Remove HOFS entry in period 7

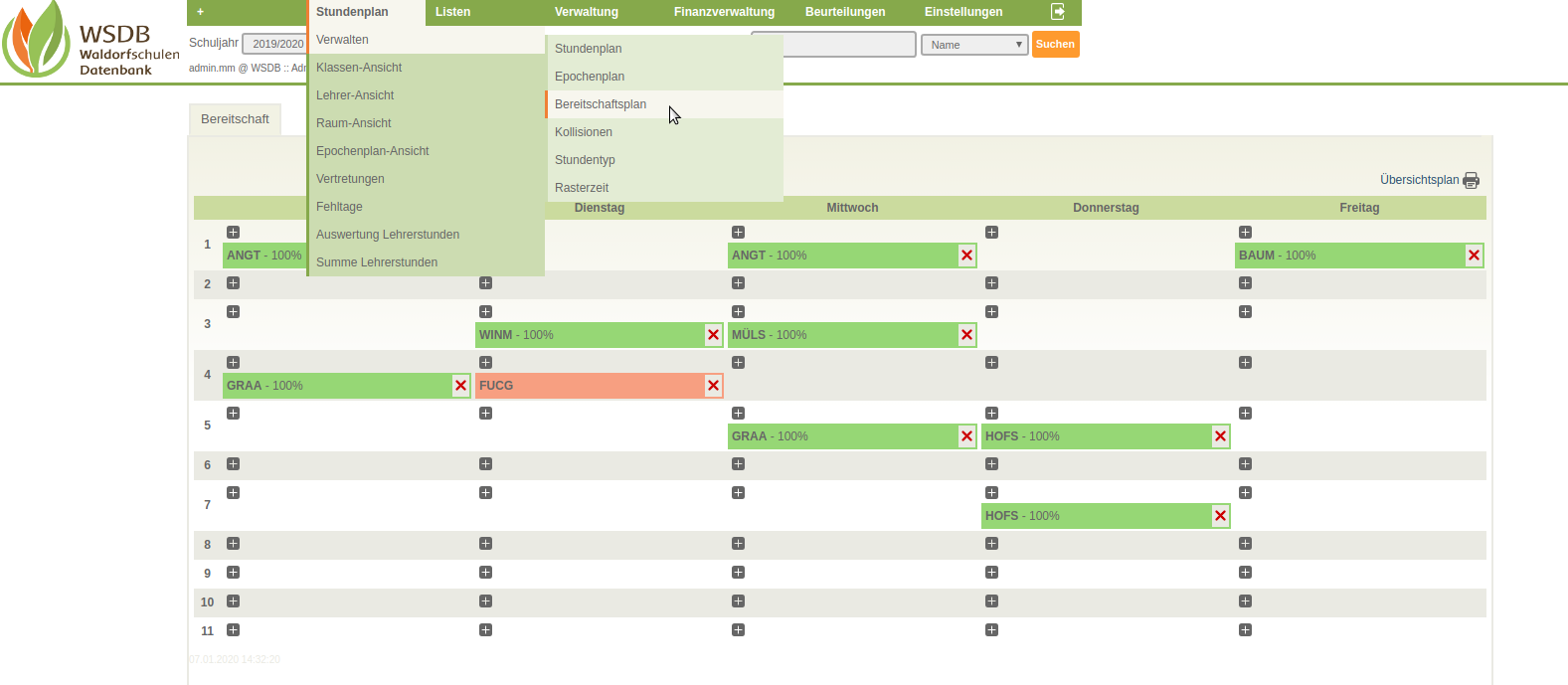[1220, 516]
